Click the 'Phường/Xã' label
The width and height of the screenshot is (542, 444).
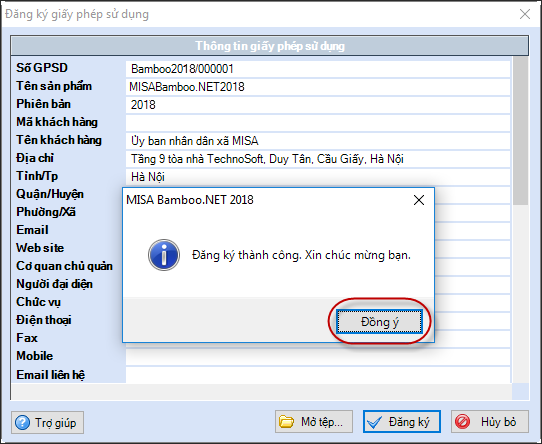point(46,212)
